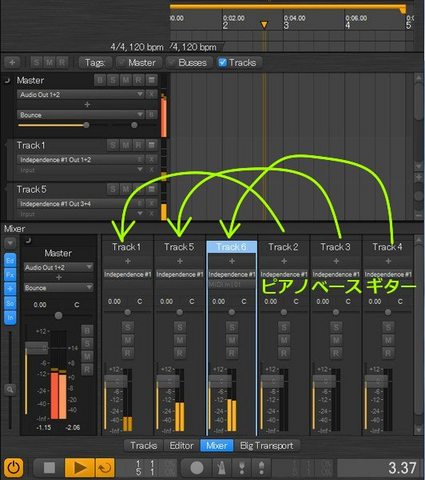Uncheck the Tracks tag checkbox
Image resolution: width=425 pixels, height=480 pixels.
coord(222,62)
